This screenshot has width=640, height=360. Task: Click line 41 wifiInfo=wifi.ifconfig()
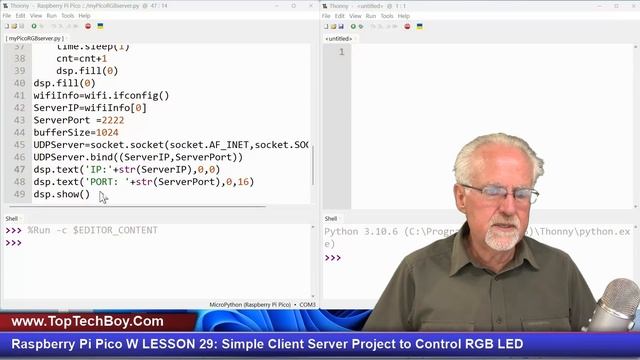[101, 96]
